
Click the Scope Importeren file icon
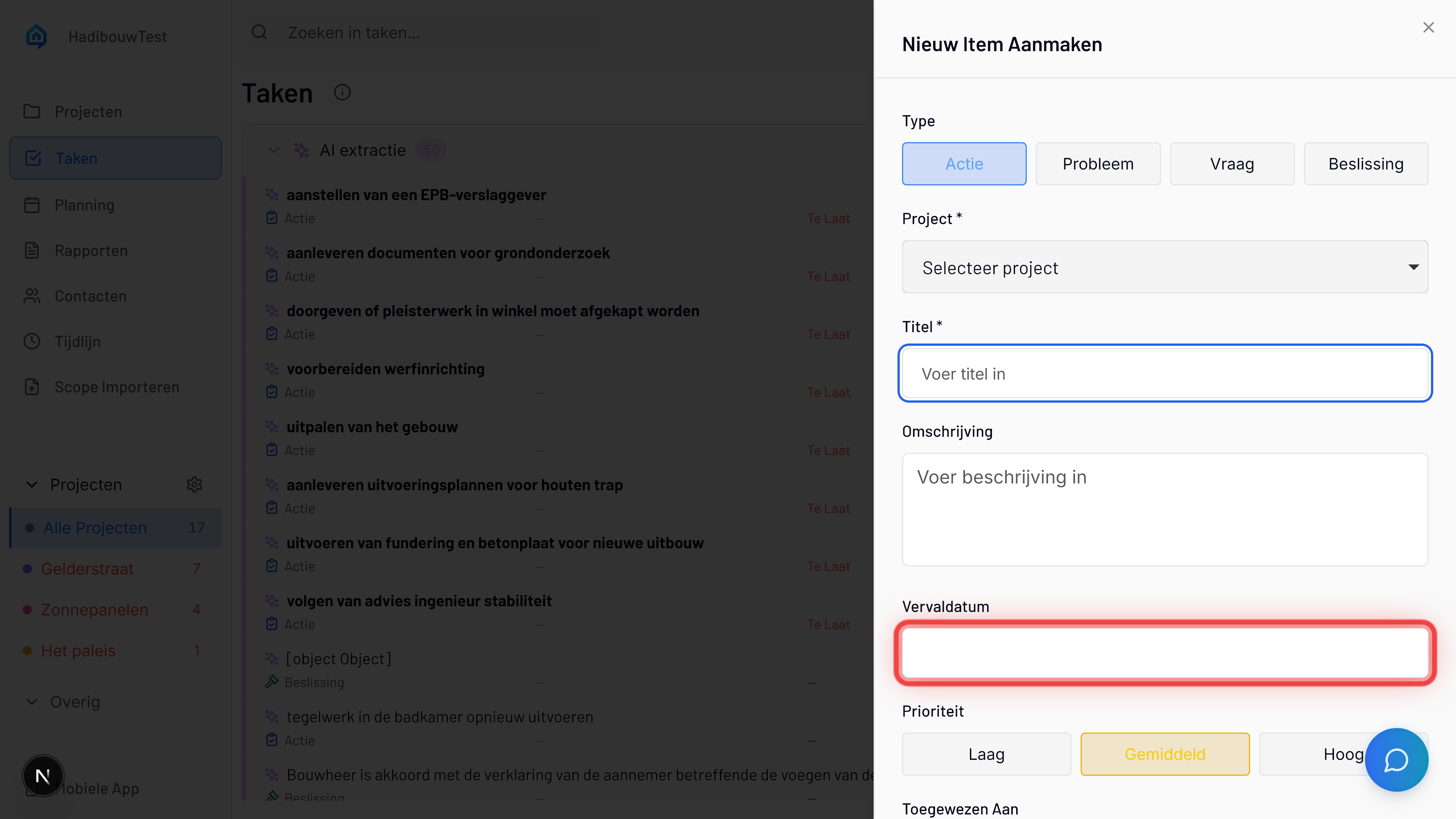(x=32, y=387)
